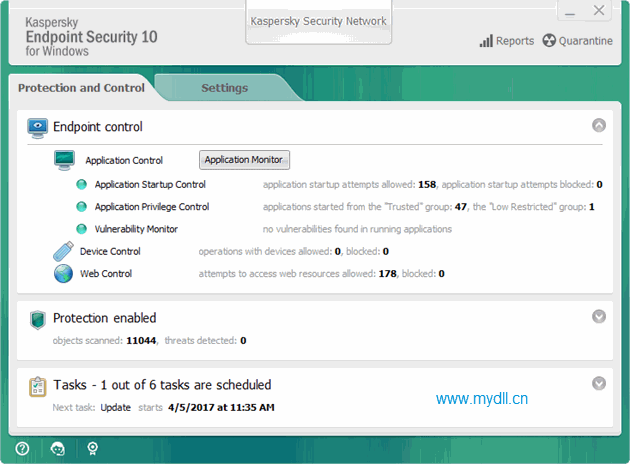Click the Endpoint control monitor eye icon
The height and width of the screenshot is (464, 630).
point(37,128)
